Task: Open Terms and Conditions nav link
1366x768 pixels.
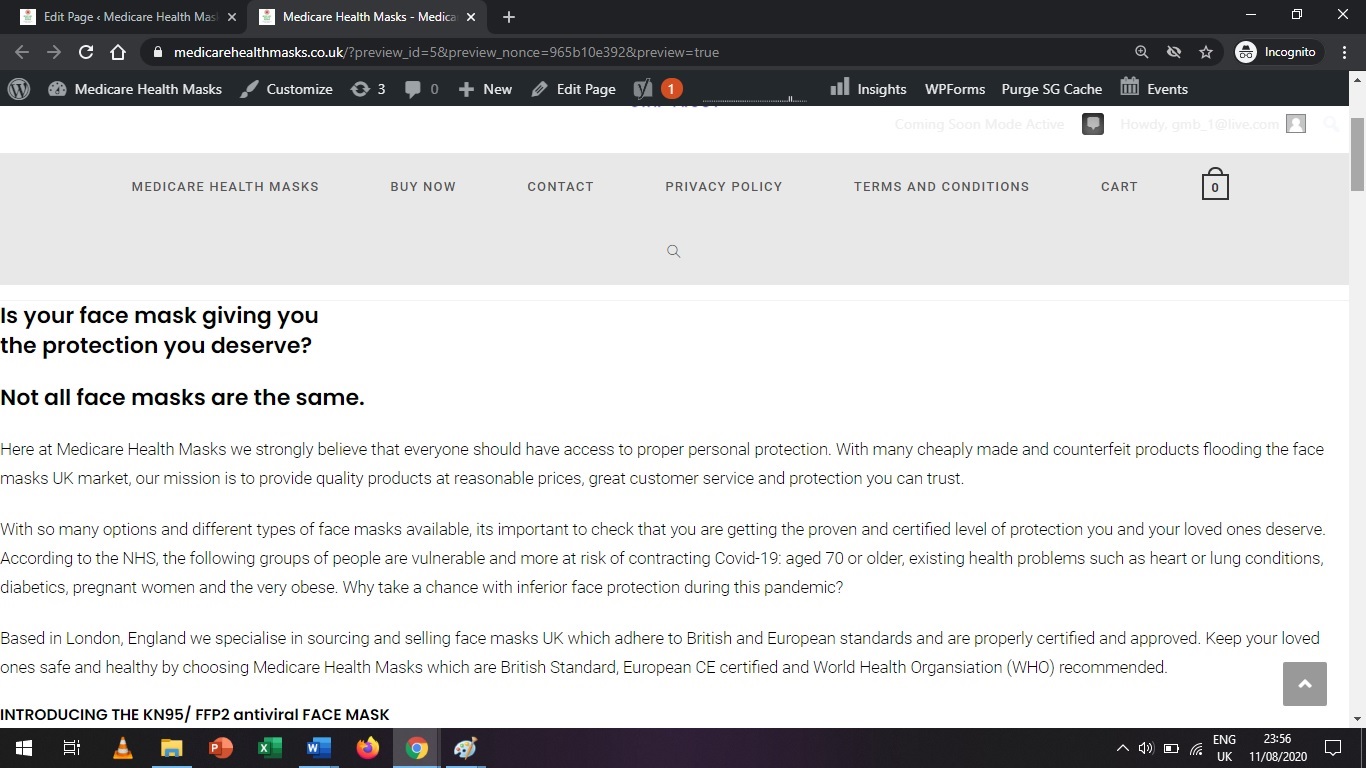Action: pyautogui.click(x=941, y=187)
